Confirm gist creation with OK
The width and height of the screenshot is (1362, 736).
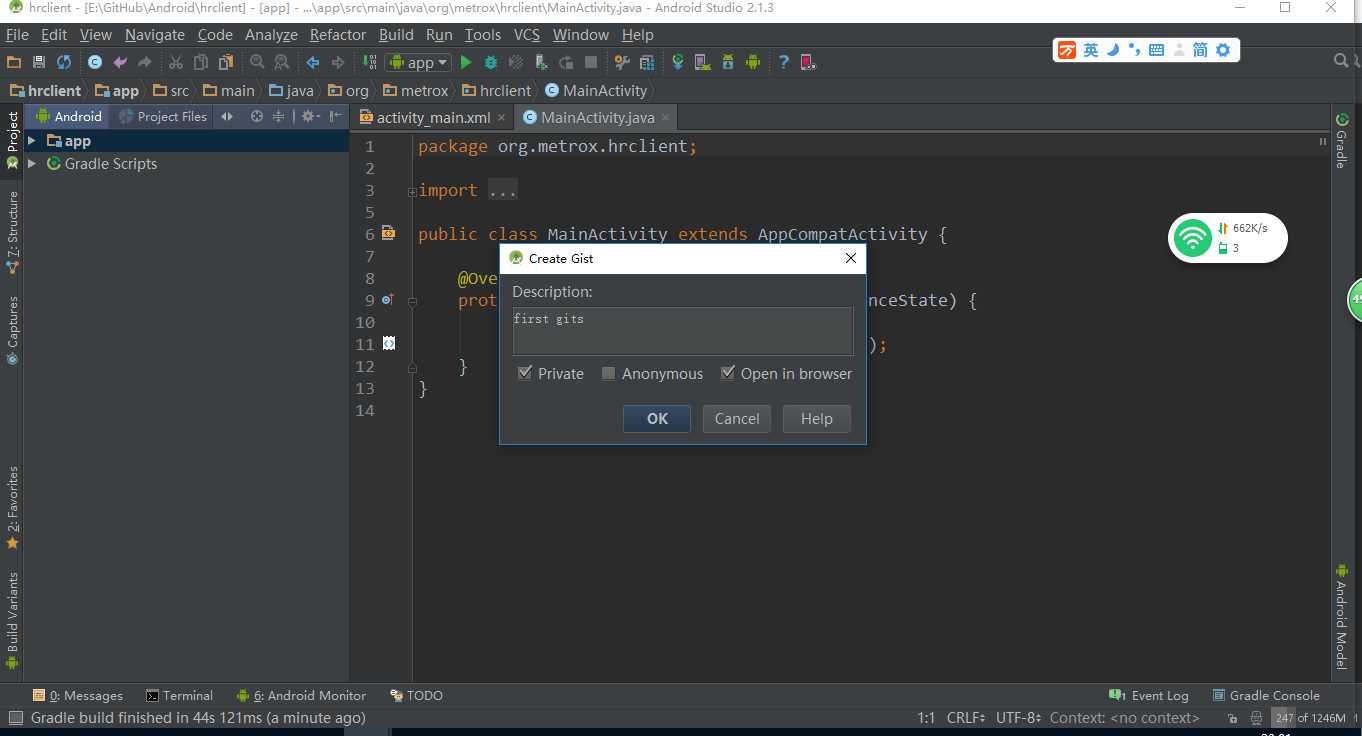tap(657, 418)
